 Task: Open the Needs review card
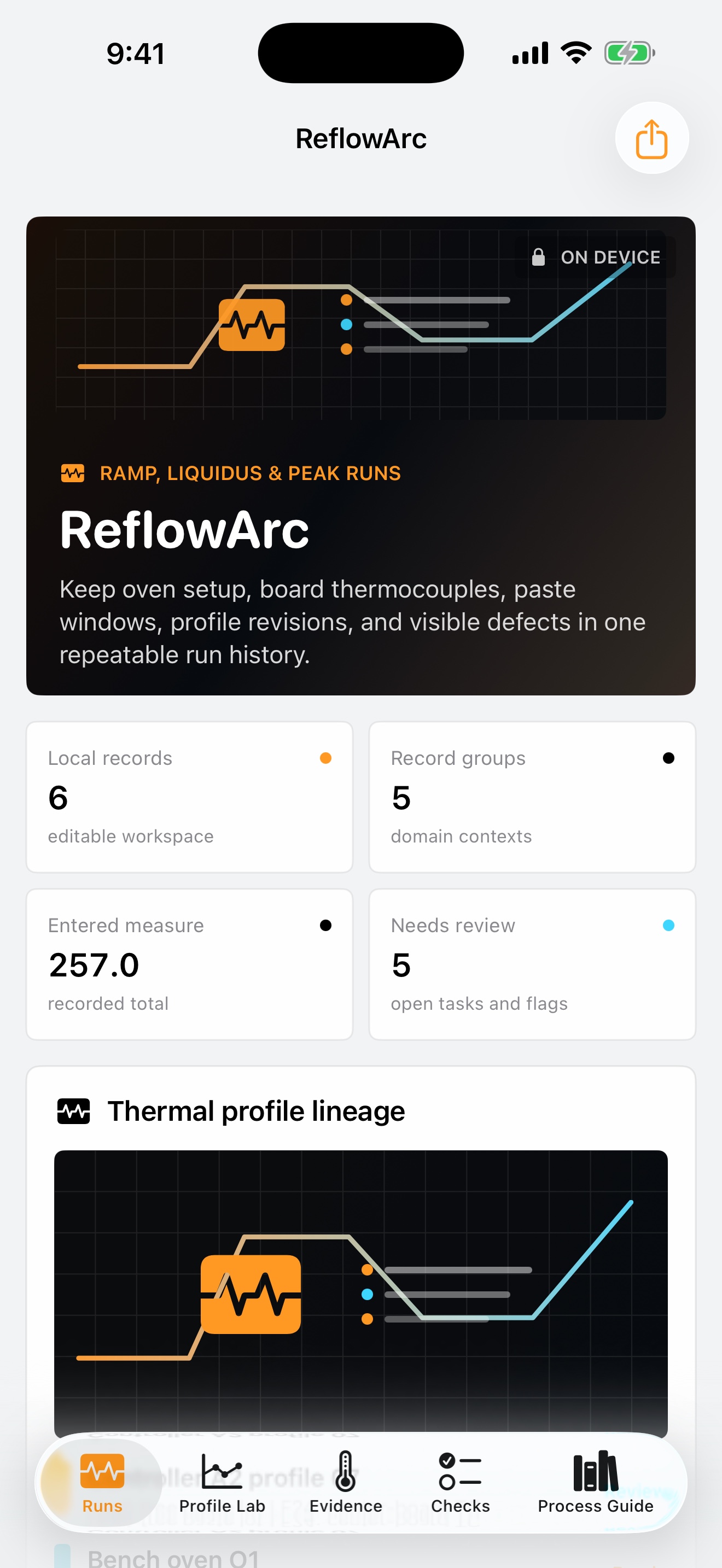click(532, 964)
